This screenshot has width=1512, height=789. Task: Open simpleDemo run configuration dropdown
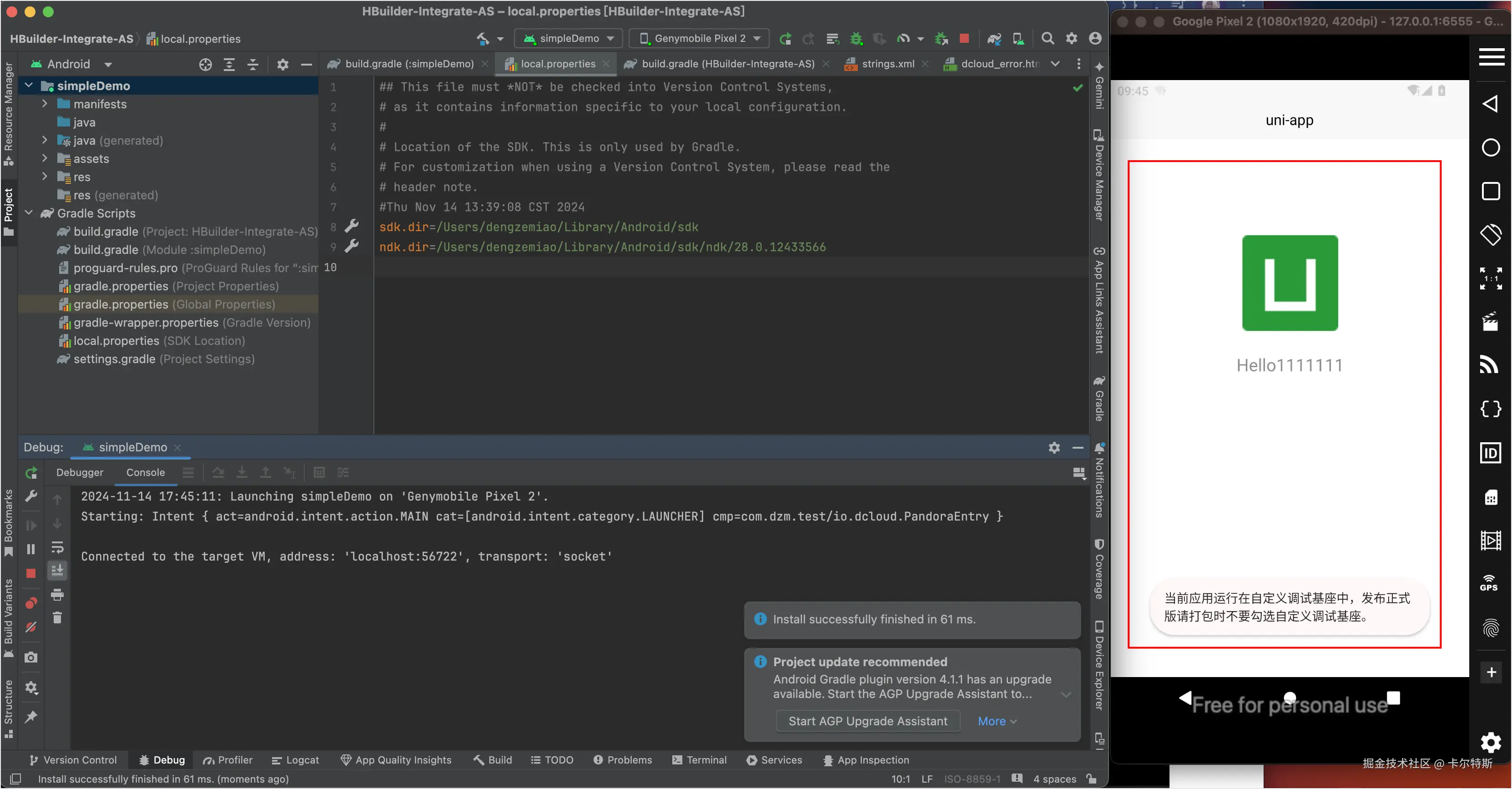click(x=568, y=38)
